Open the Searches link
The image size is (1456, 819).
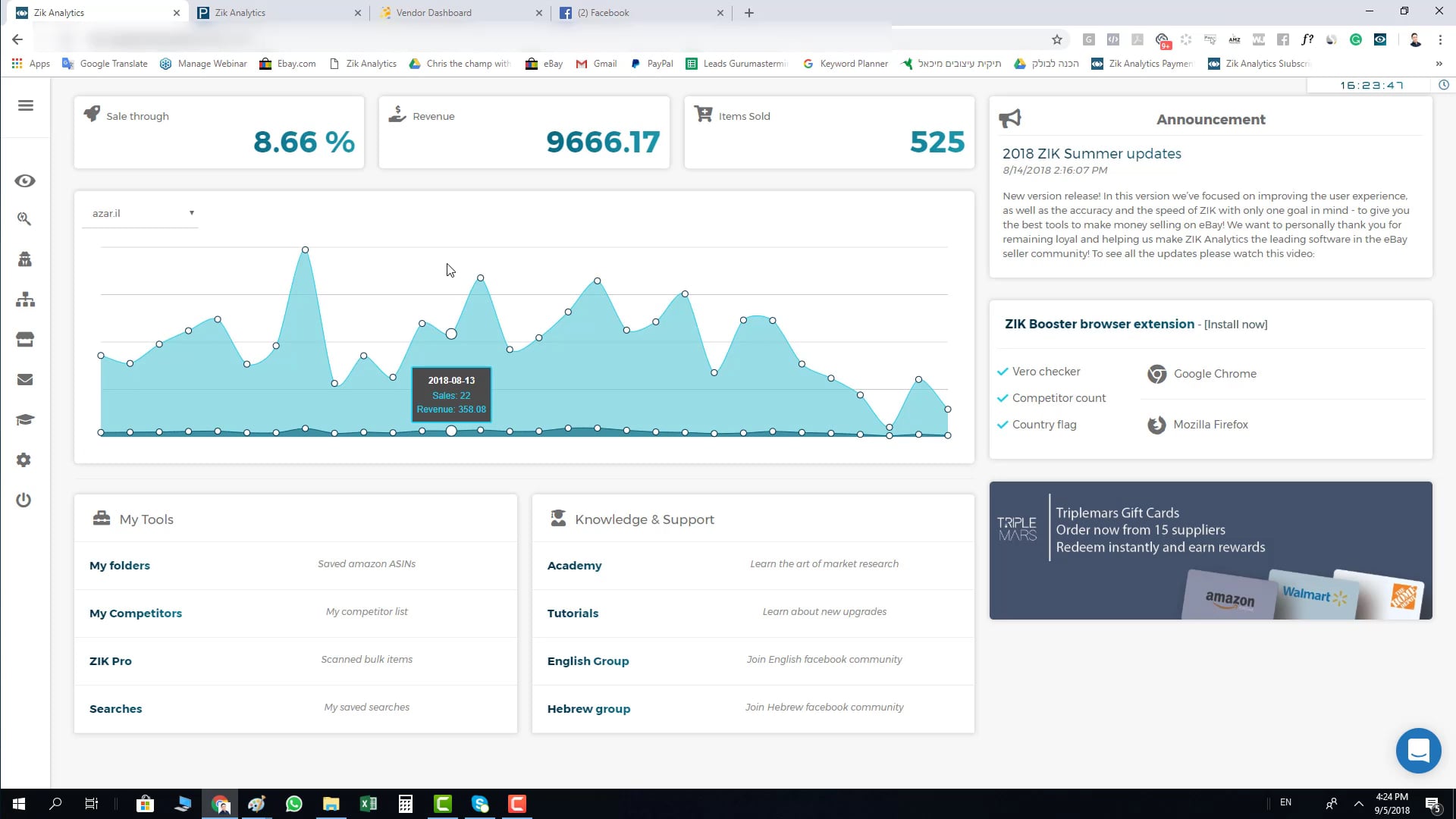point(116,709)
